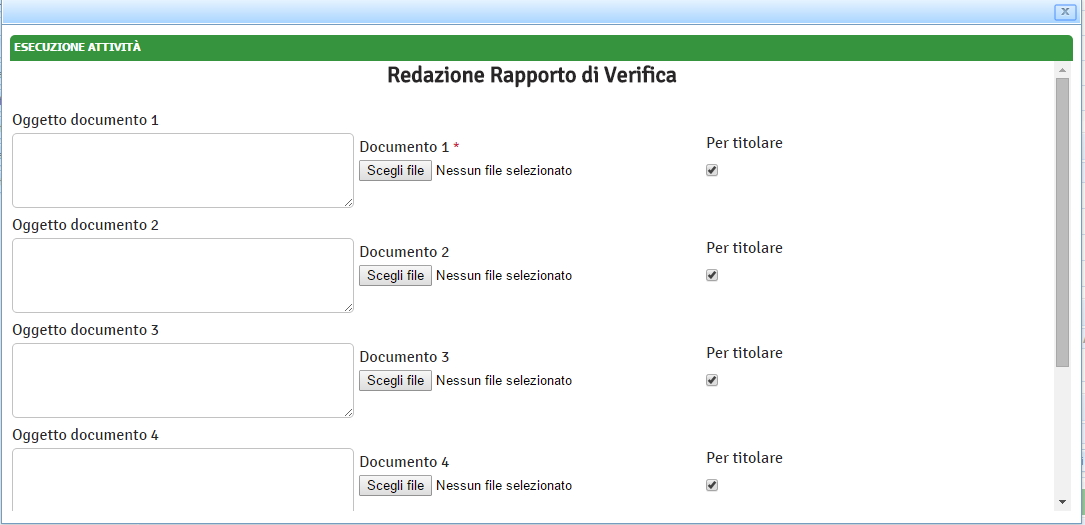Click resize corner of Oggetto documento 3 box

[348, 412]
